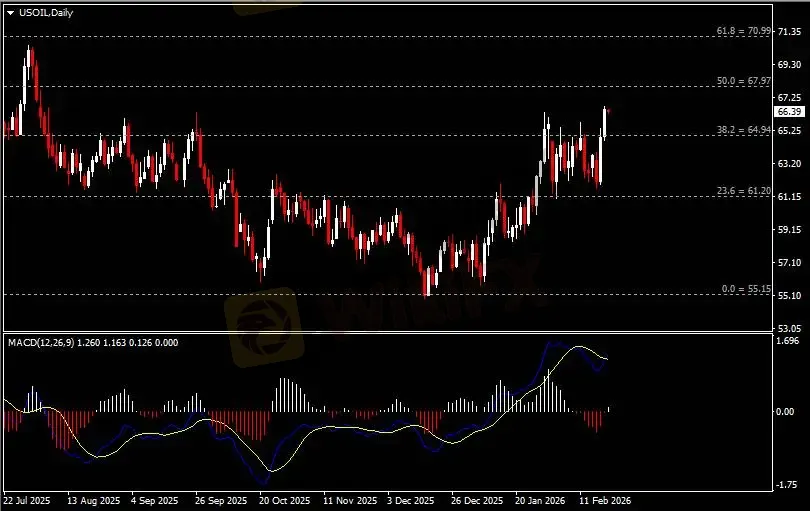810x511 pixels.
Task: Click the 50.0 = 67.97 Fibonacci label
Action: pyautogui.click(x=744, y=81)
